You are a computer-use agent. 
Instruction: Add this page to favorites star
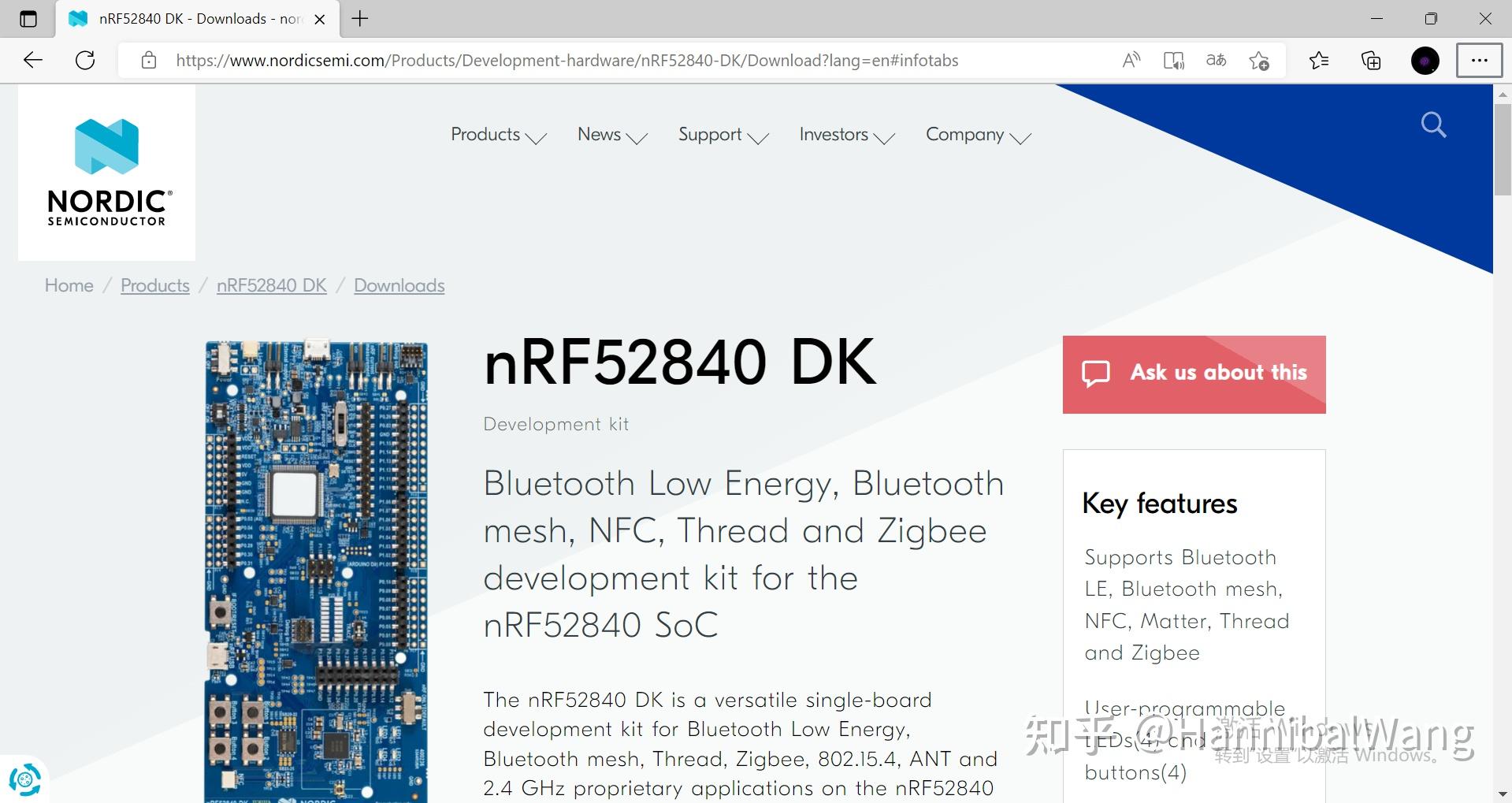(x=1258, y=60)
